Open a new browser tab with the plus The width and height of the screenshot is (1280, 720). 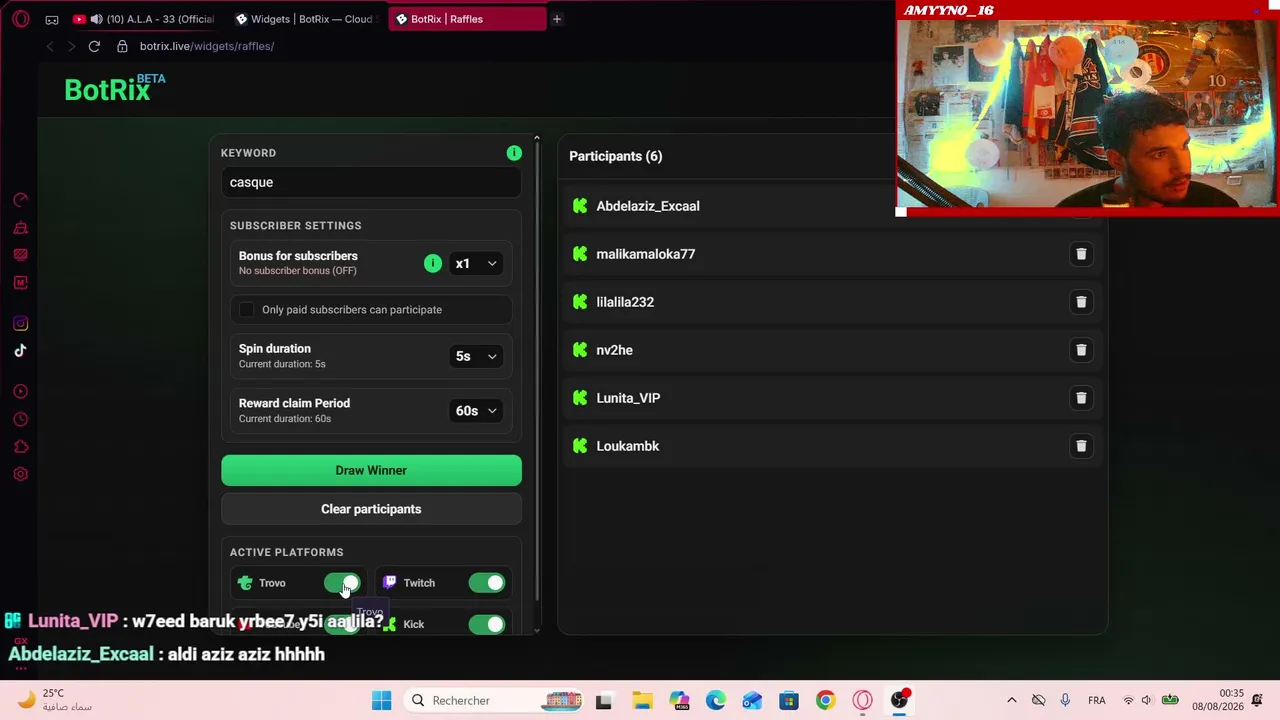pos(557,19)
